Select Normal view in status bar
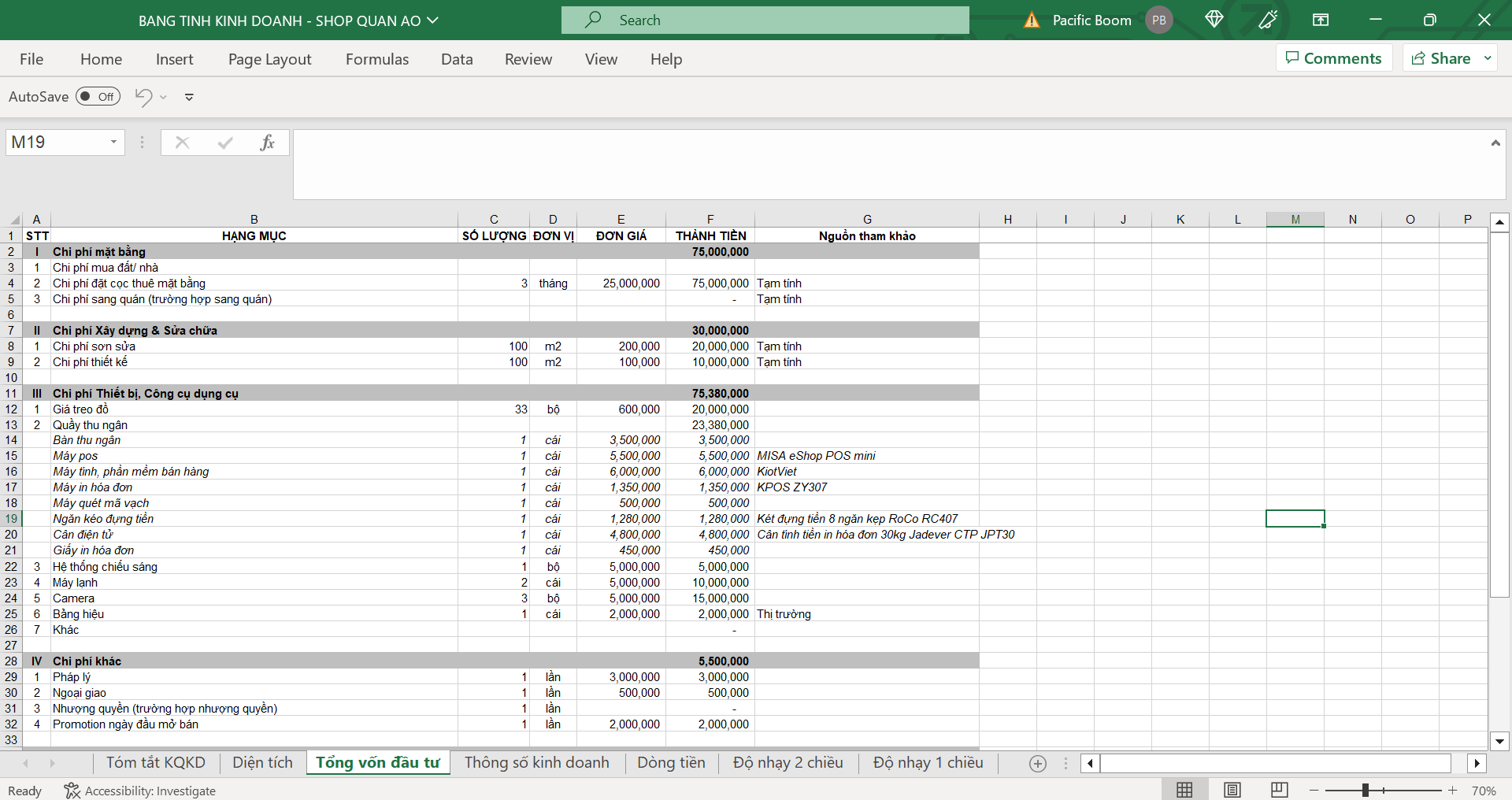This screenshot has width=1512, height=800. [x=1184, y=790]
